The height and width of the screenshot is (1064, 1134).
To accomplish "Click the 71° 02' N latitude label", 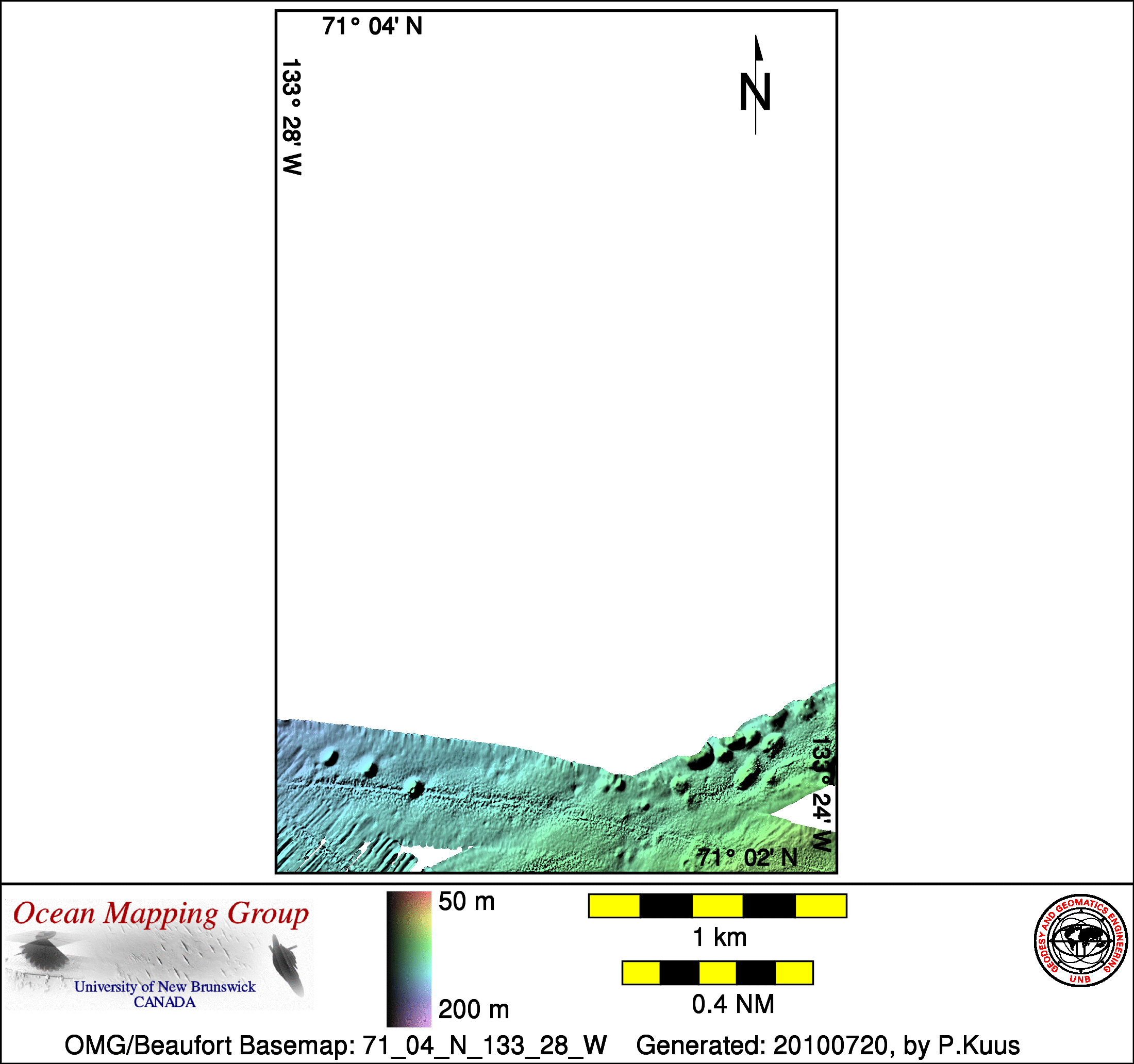I will (747, 857).
